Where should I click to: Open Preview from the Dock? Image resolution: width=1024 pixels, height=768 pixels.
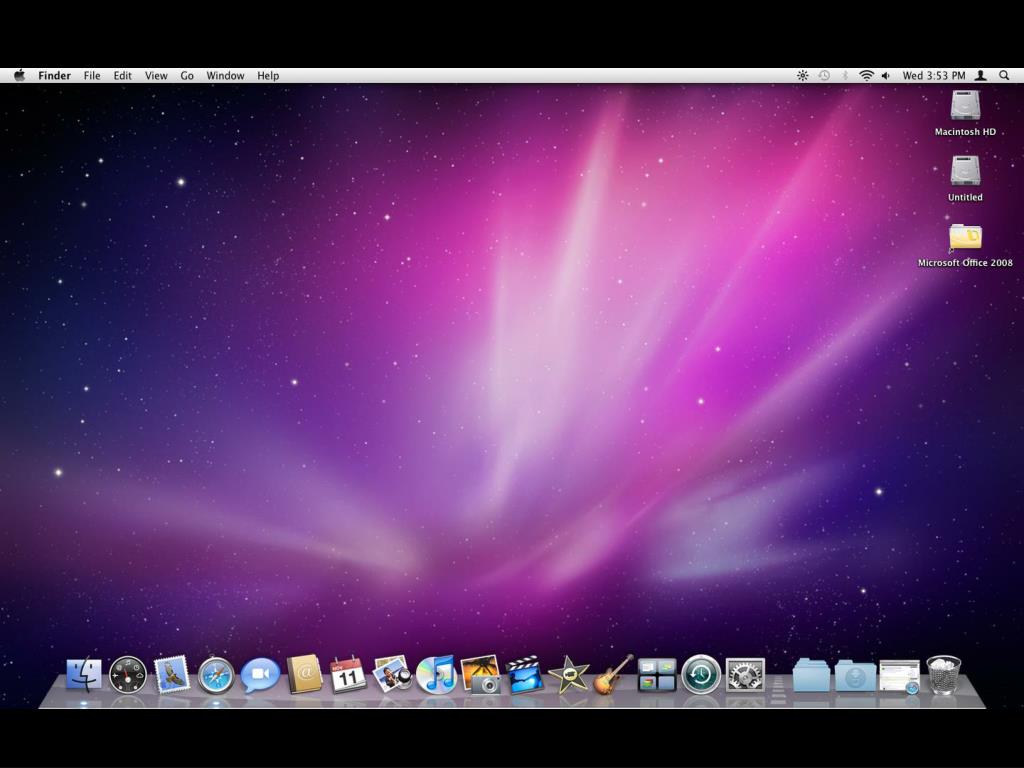(392, 674)
